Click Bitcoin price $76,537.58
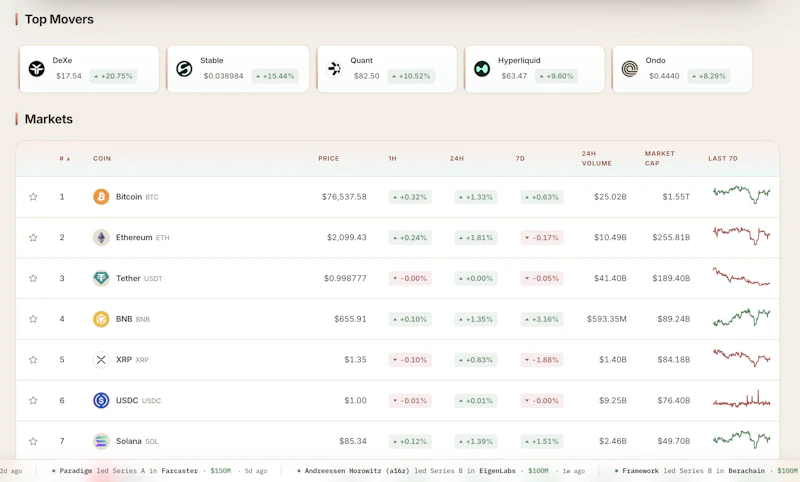800x482 pixels. [344, 197]
